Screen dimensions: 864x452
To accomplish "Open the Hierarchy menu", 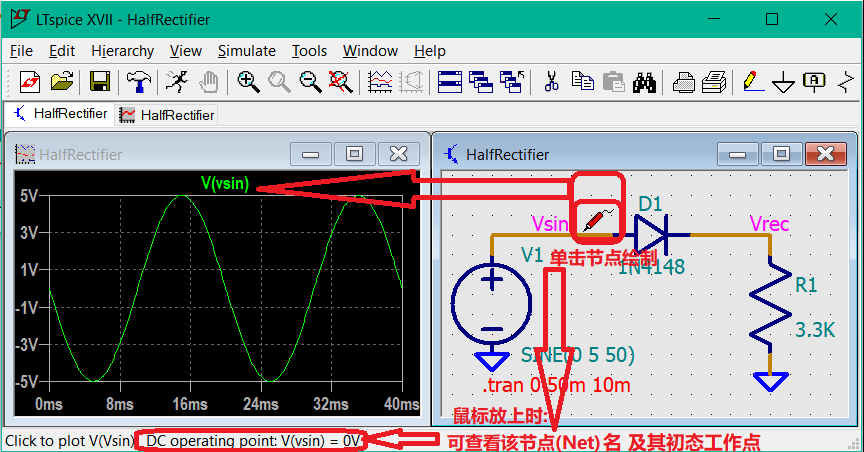I will [122, 51].
